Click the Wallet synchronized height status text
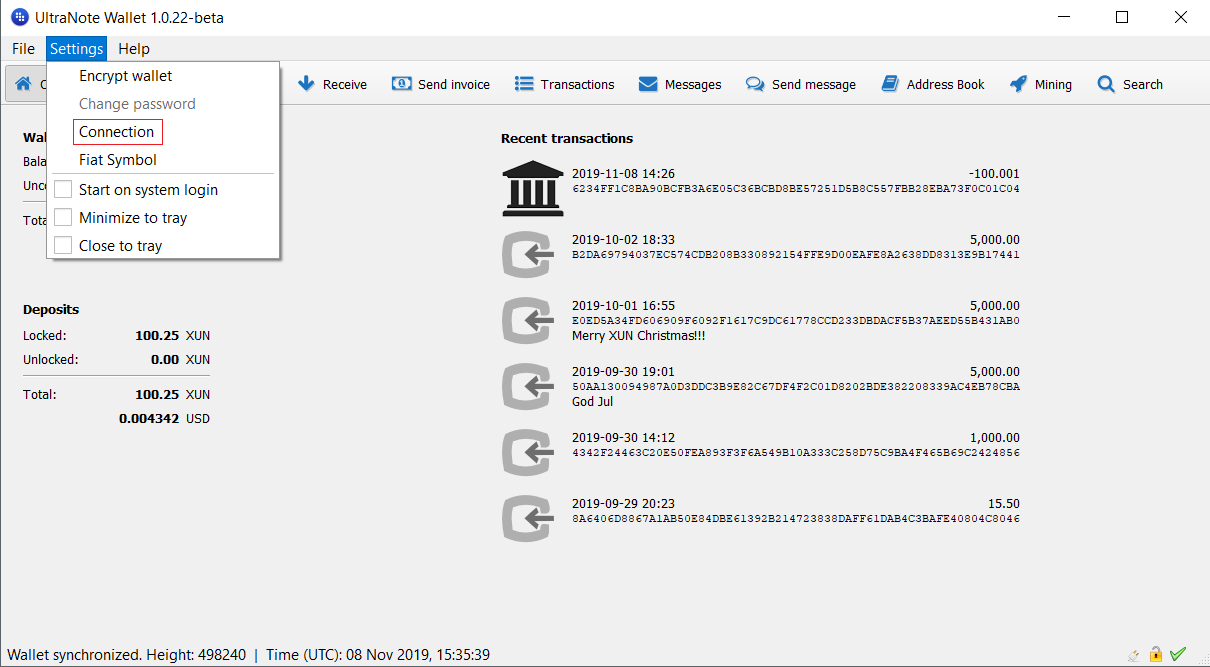The width and height of the screenshot is (1210, 667). [x=126, y=655]
